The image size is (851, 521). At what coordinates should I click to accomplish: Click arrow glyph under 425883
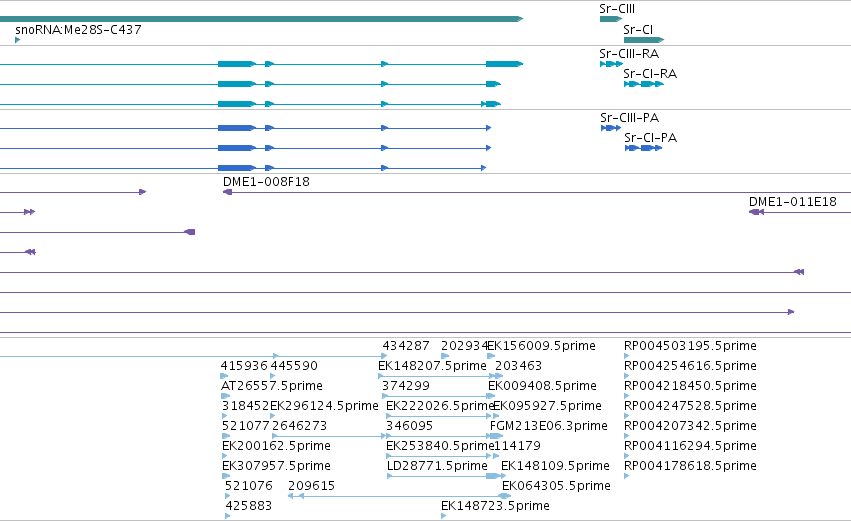pos(228,516)
